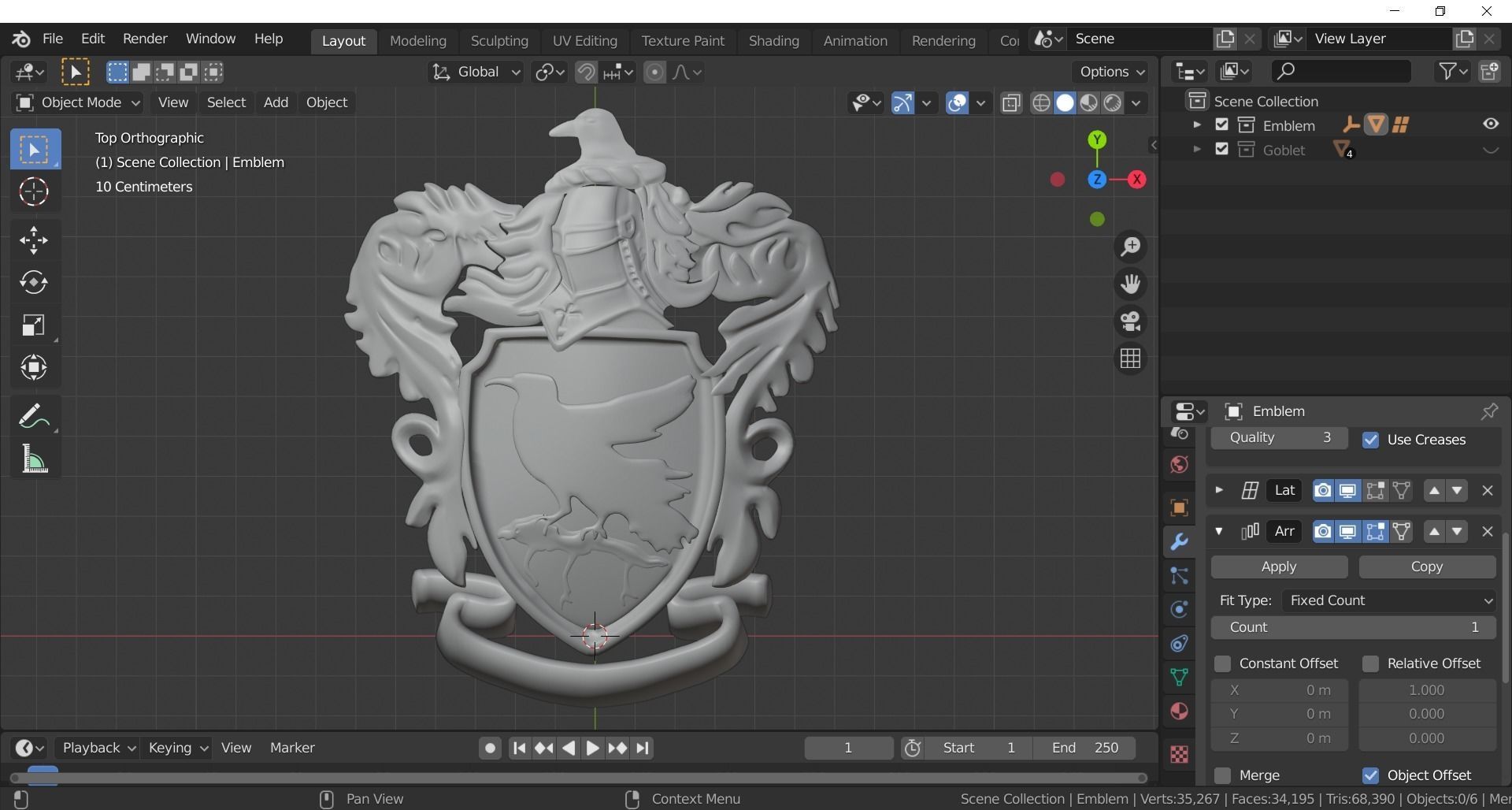Choose the Annotate pencil tool
This screenshot has height=810, width=1512.
click(34, 416)
